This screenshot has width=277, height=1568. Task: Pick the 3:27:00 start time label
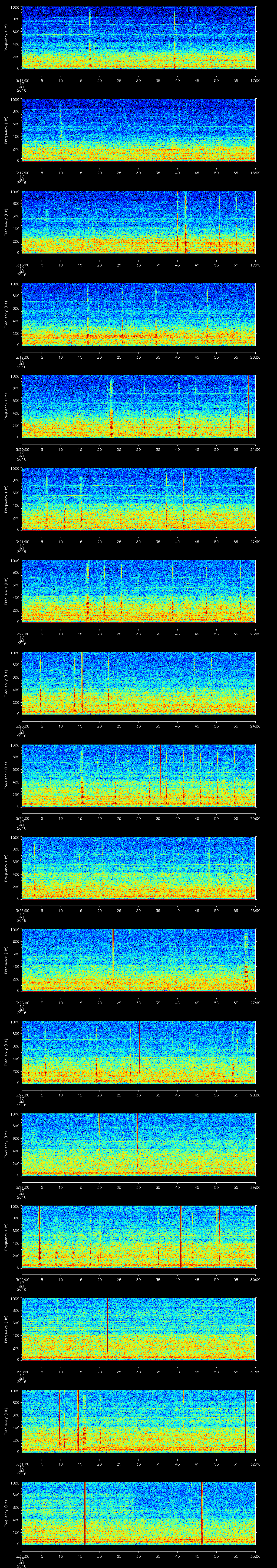coord(22,1095)
